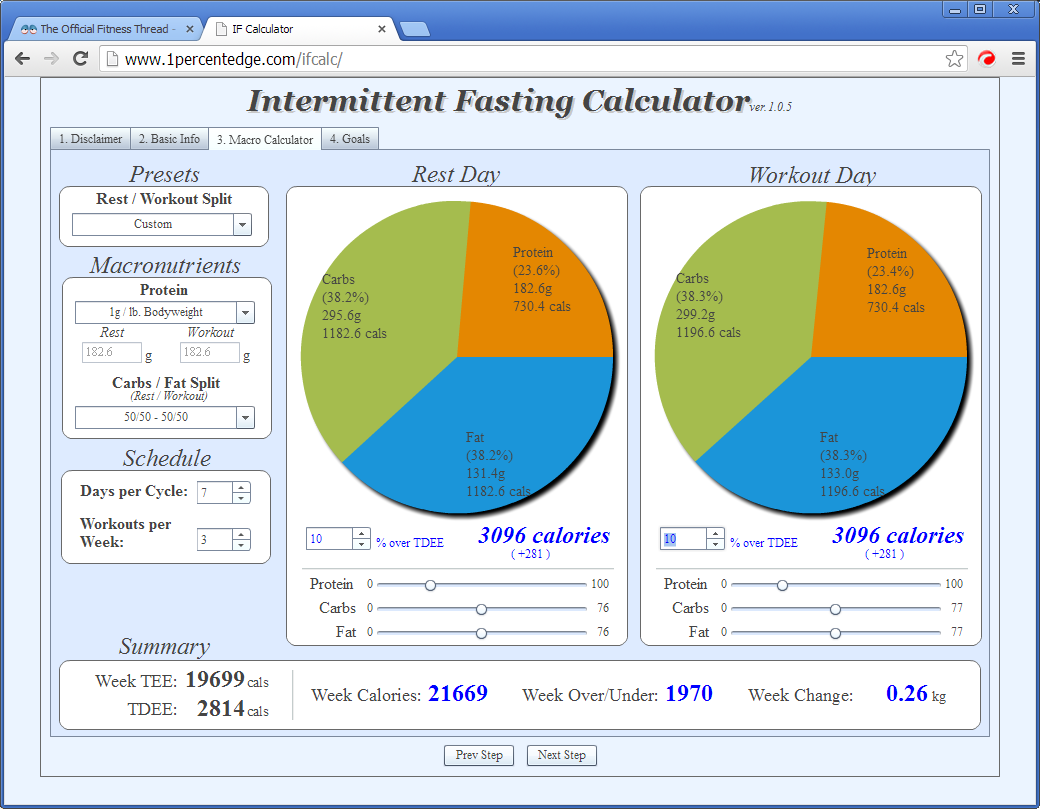Increase Rest Day % over TDEE

(x=361, y=533)
